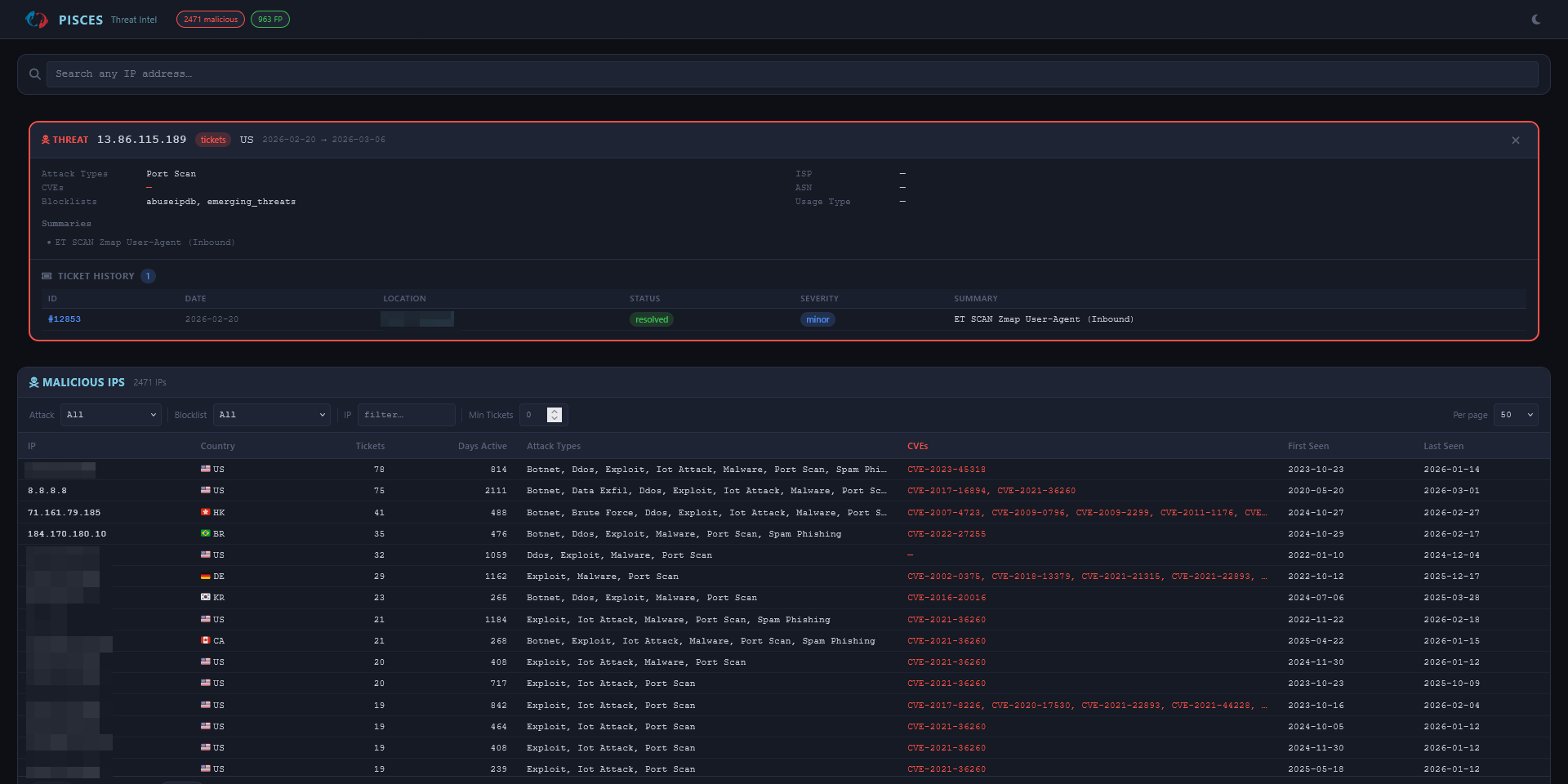Increment Min Tickets with the stepper
The height and width of the screenshot is (784, 1568).
(555, 411)
